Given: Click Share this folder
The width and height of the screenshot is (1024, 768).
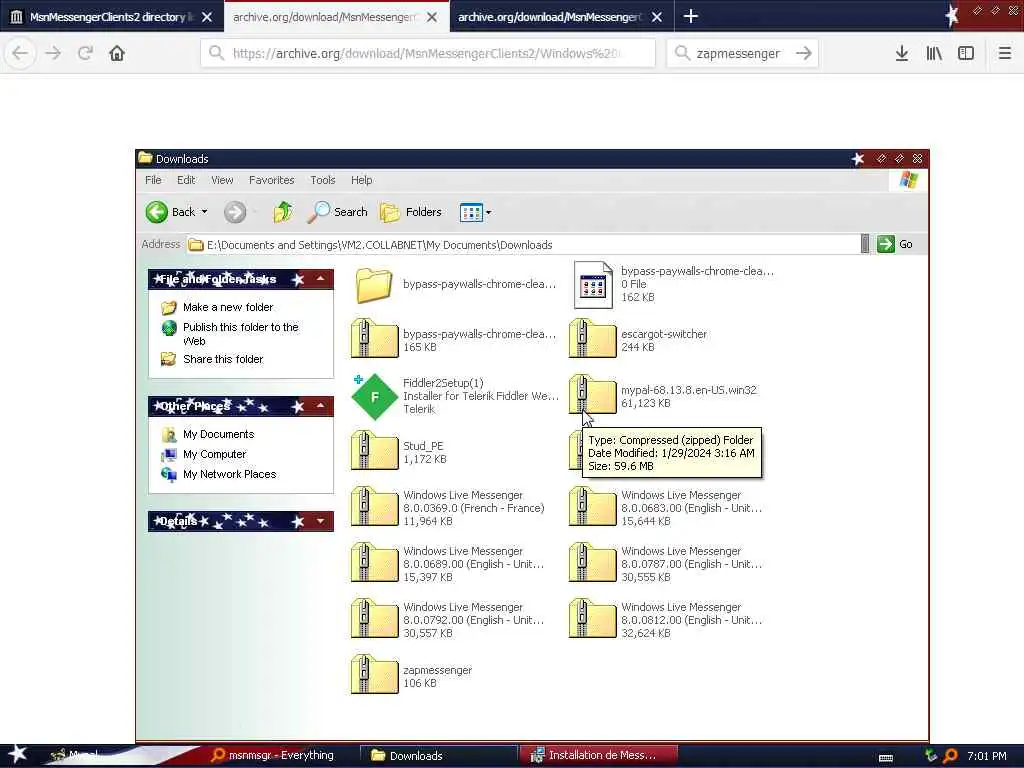Looking at the screenshot, I should pyautogui.click(x=223, y=359).
